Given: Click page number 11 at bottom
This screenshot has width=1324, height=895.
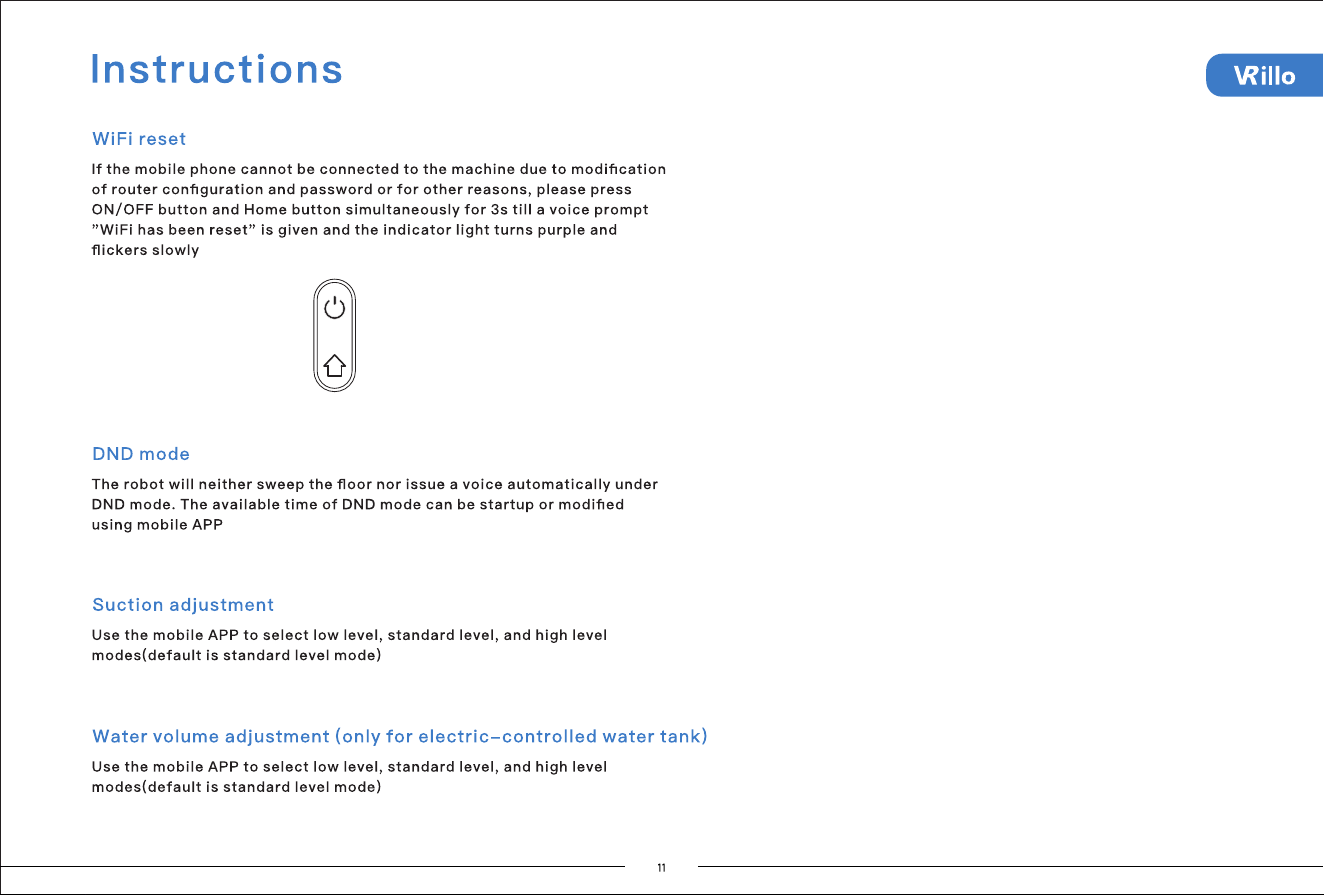Looking at the screenshot, I should tap(661, 867).
